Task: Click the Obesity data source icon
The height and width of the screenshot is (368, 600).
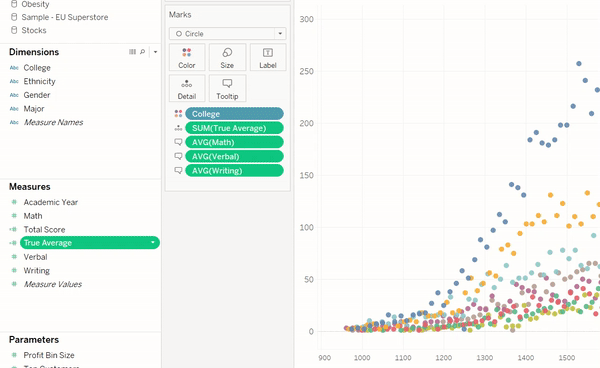Action: 14,4
